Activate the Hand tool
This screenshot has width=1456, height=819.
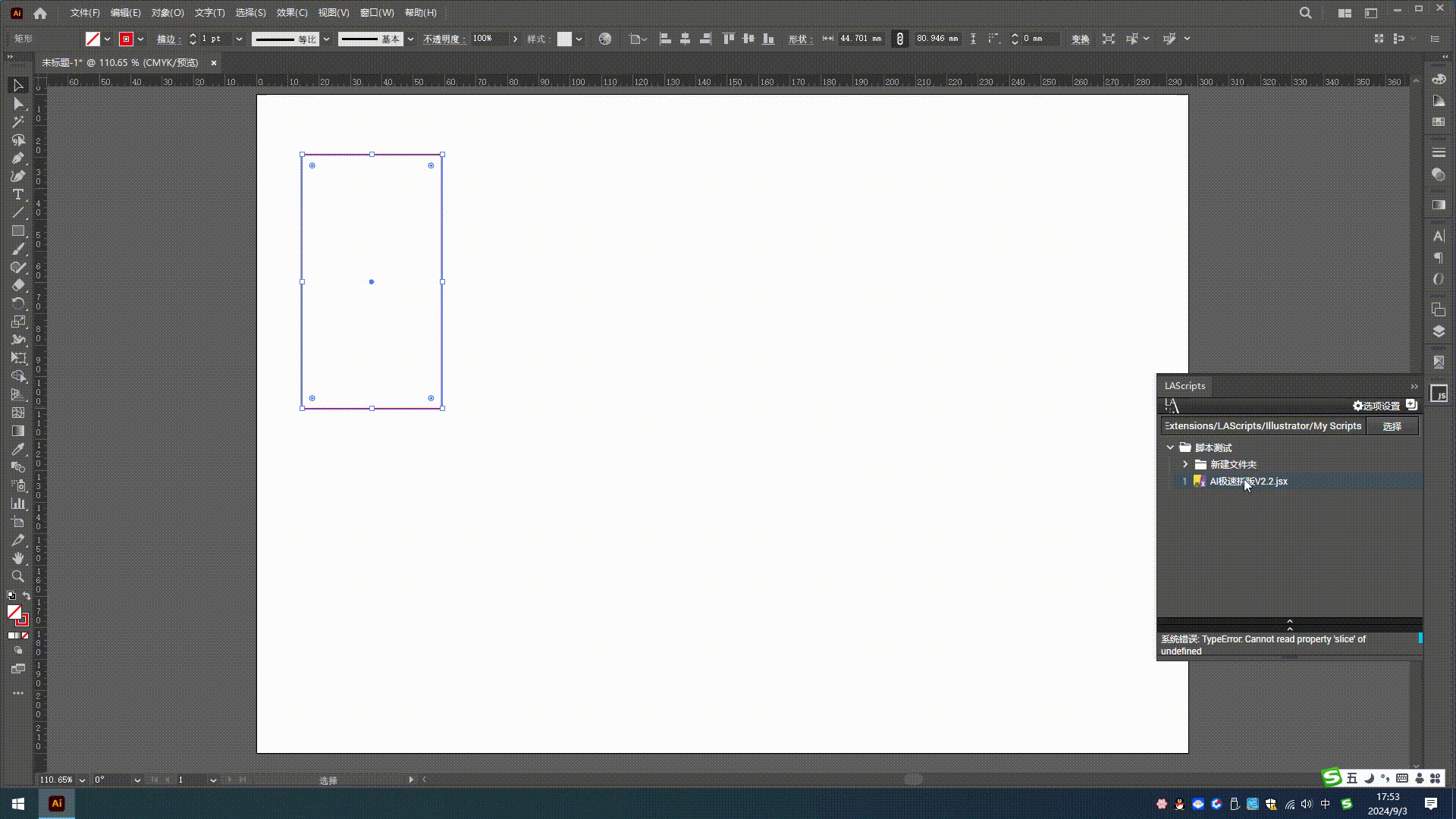[x=17, y=558]
